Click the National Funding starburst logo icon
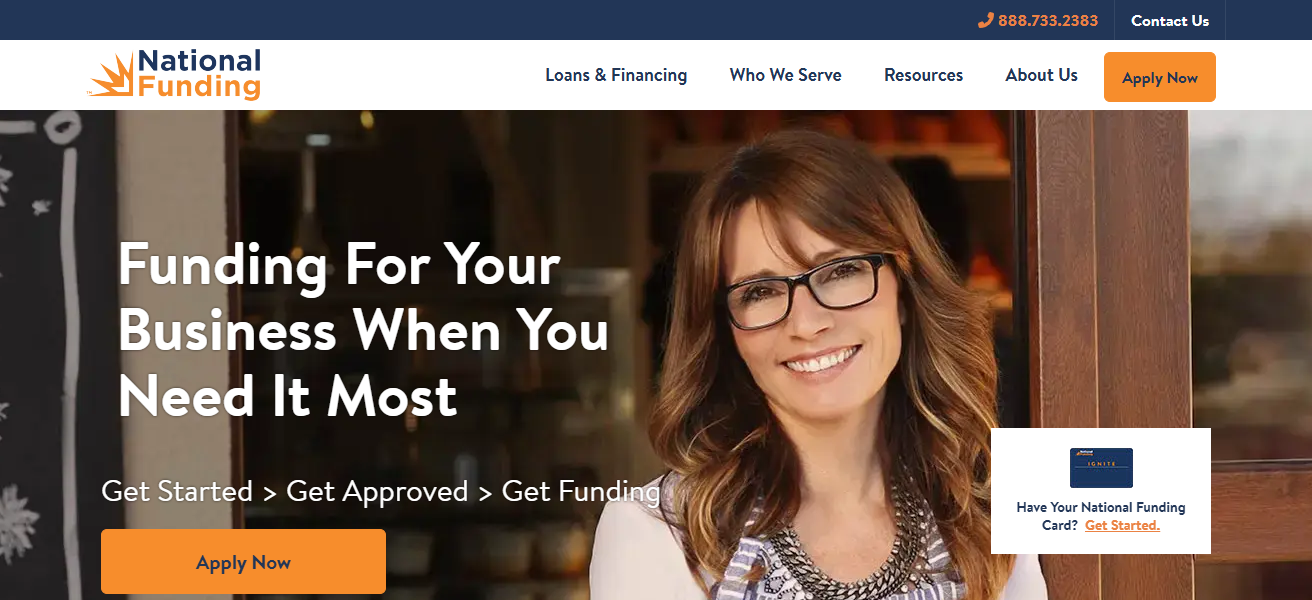The width and height of the screenshot is (1312, 600). point(111,76)
